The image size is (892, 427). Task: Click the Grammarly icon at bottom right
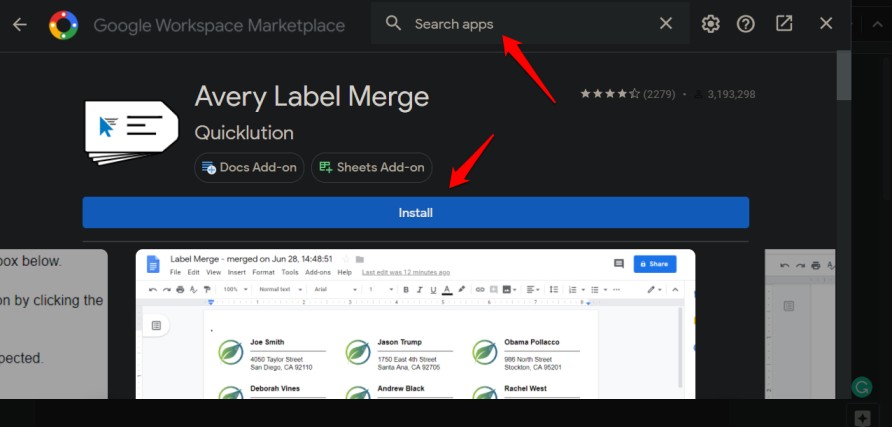[862, 387]
